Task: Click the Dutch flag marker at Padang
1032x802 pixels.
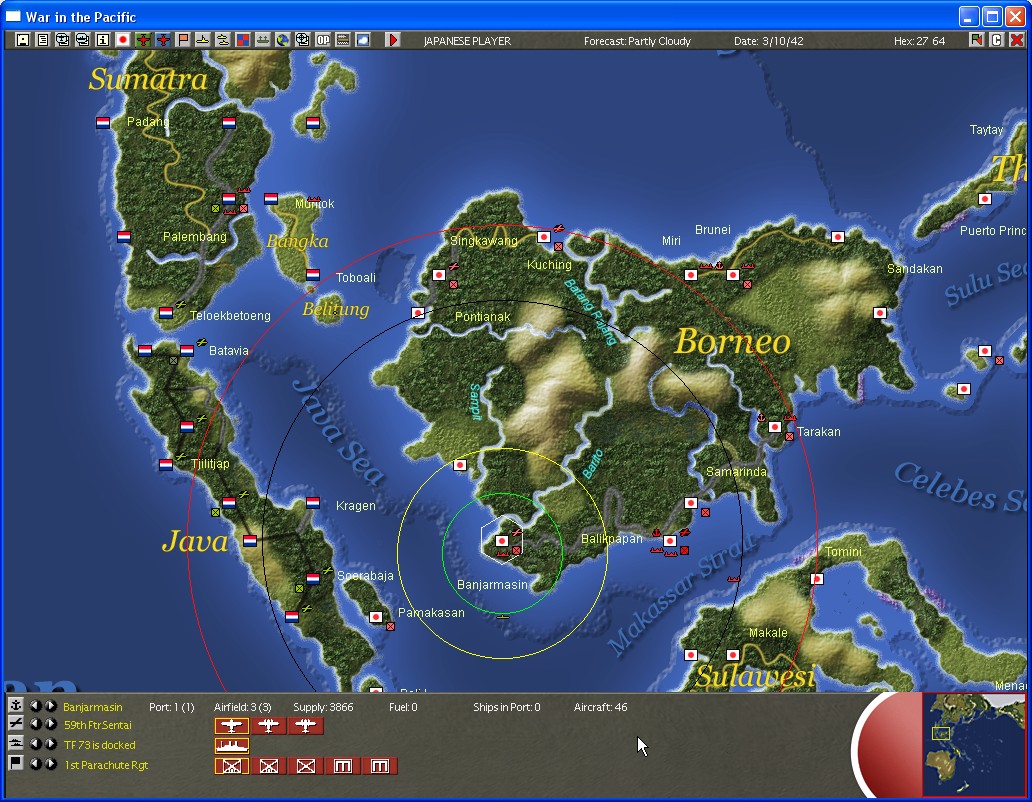Action: coord(103,122)
